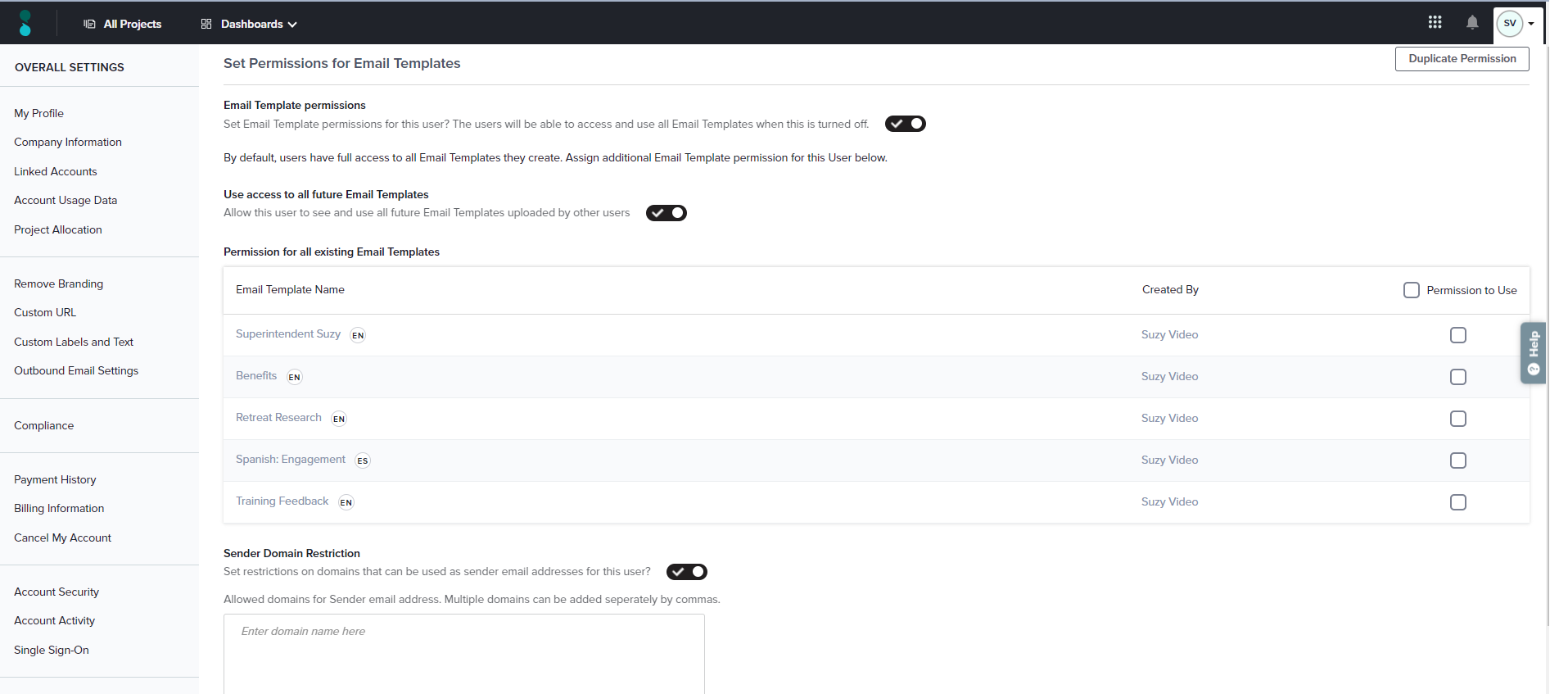Check the Permission to Use header checkbox
The height and width of the screenshot is (694, 1568).
(x=1411, y=290)
